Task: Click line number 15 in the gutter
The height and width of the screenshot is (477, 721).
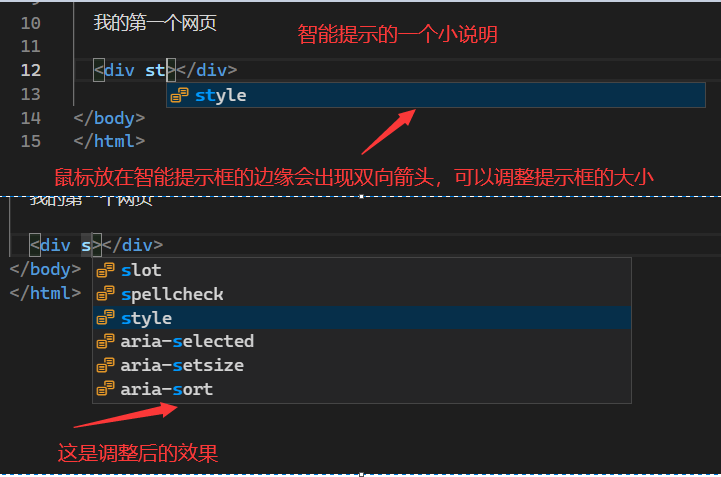Action: tap(30, 141)
